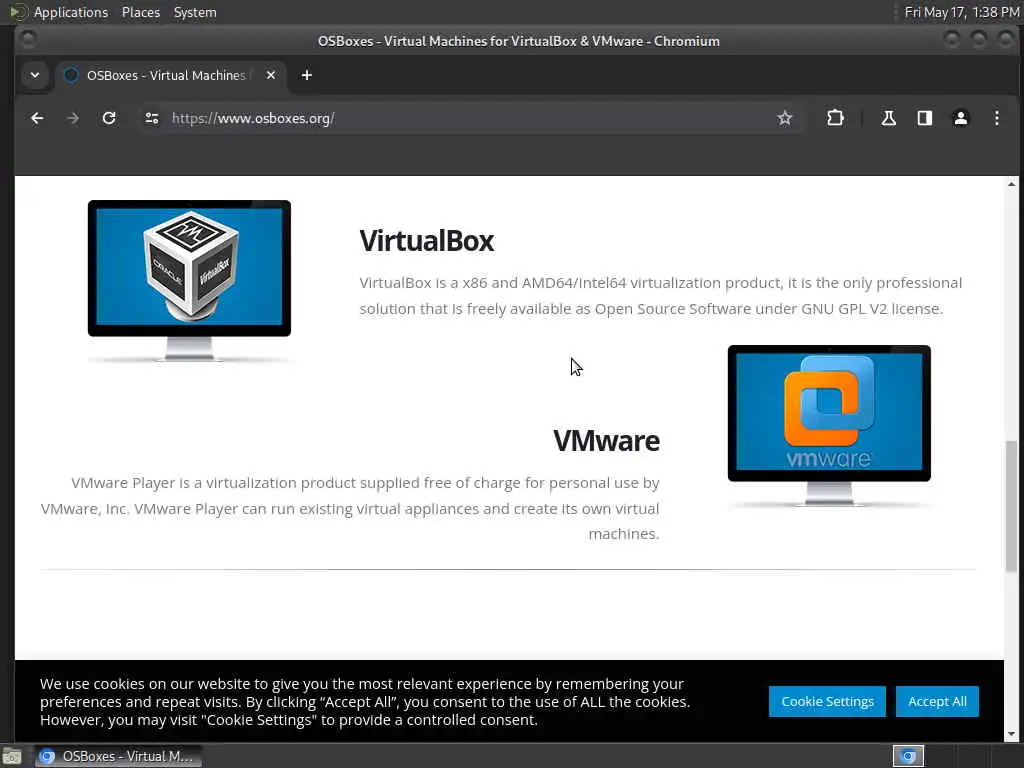This screenshot has height=768, width=1024.
Task: Click the scrollbar up arrow
Action: [1011, 184]
